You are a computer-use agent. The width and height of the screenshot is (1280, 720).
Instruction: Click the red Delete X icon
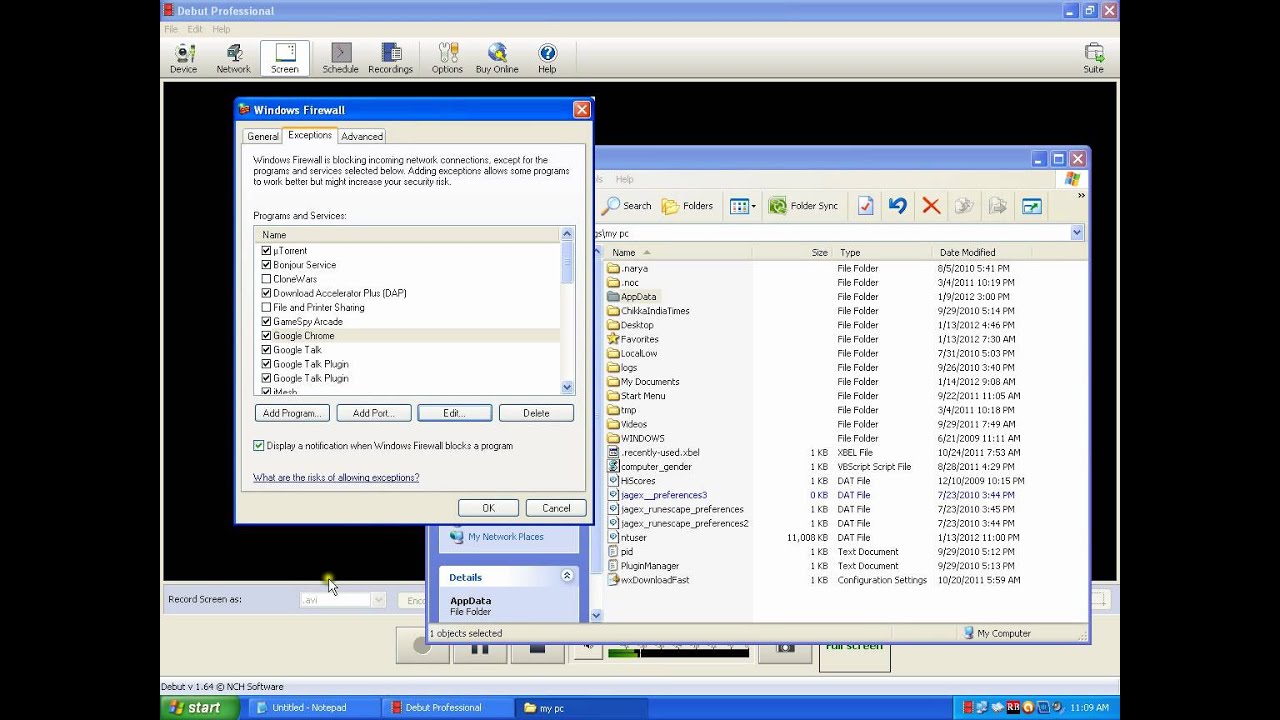click(x=931, y=206)
